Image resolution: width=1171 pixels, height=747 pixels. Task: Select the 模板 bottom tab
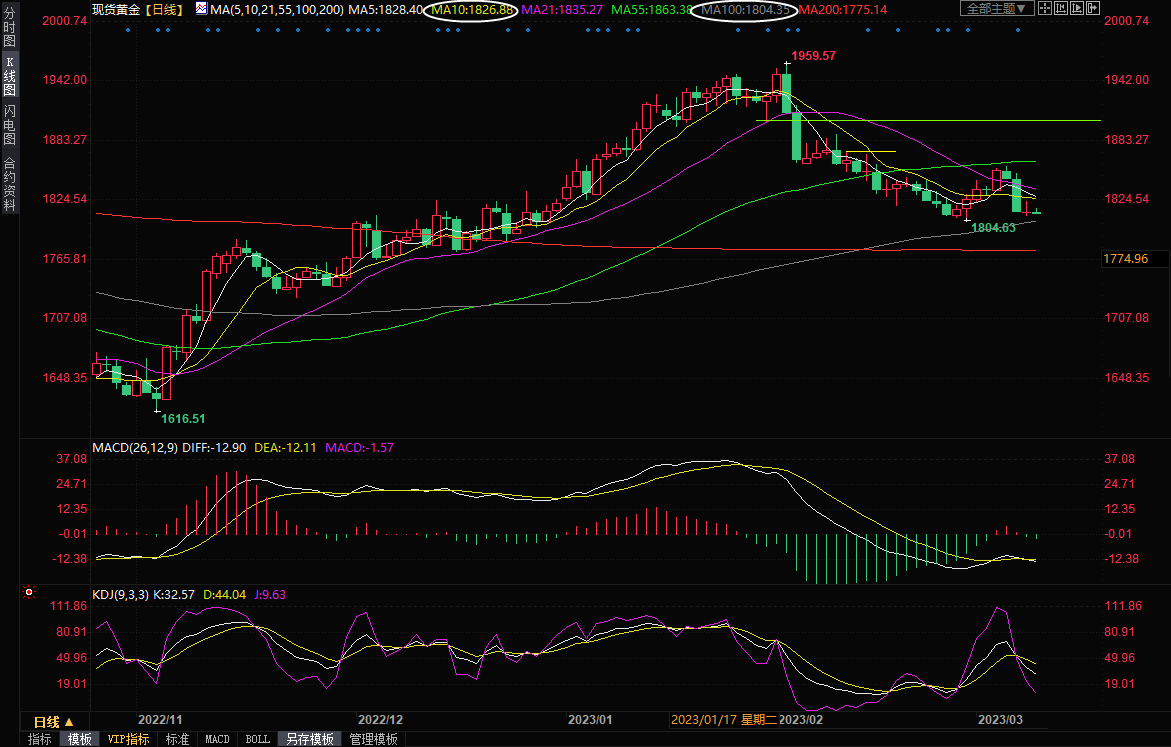(79, 739)
